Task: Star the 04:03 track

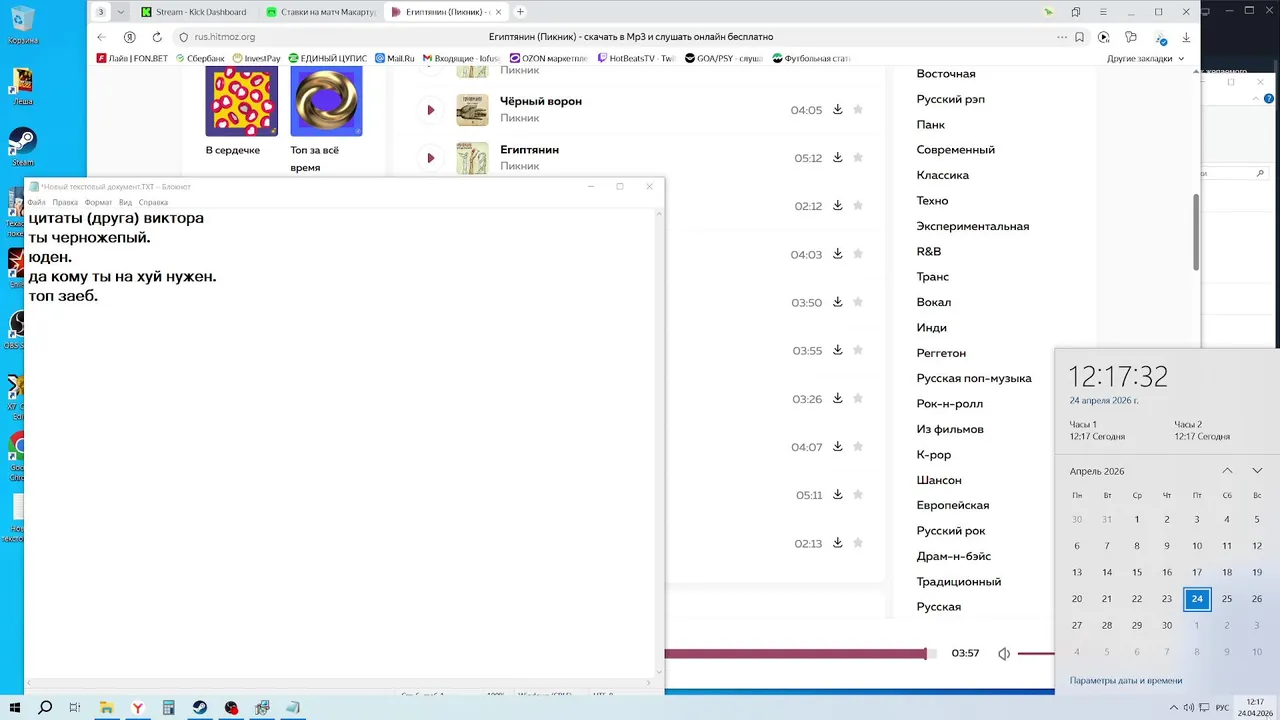Action: tap(858, 254)
